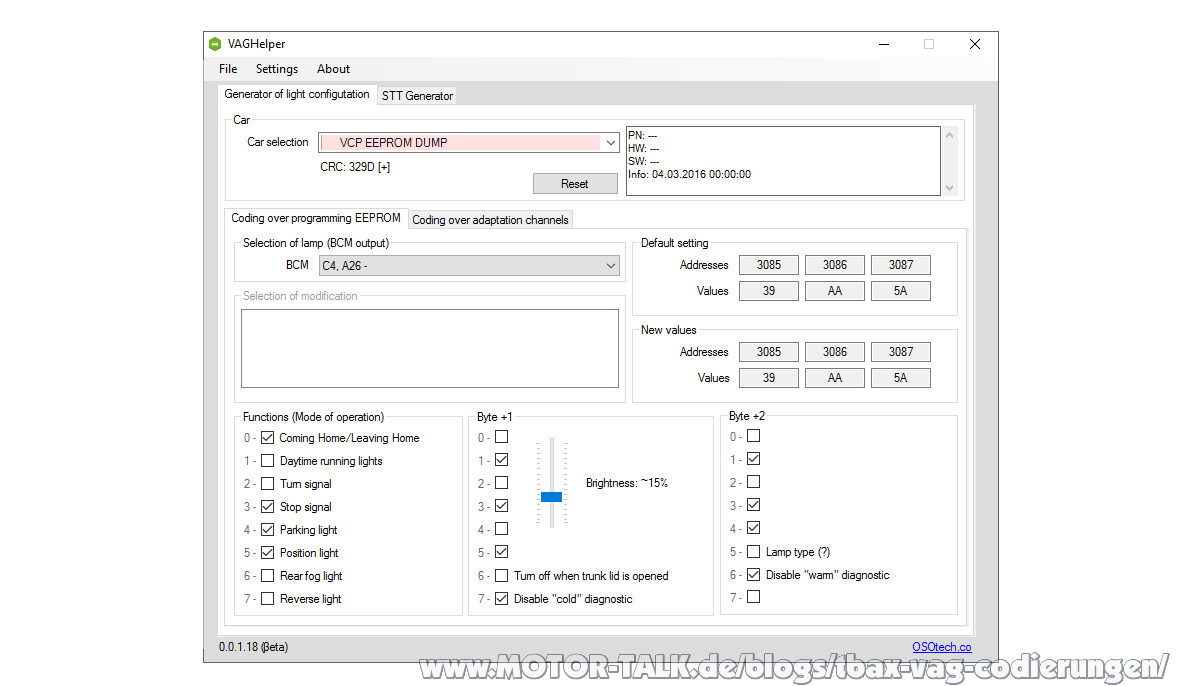Enable Rear fog light checkbox
The width and height of the screenshot is (1177, 686).
click(x=267, y=576)
